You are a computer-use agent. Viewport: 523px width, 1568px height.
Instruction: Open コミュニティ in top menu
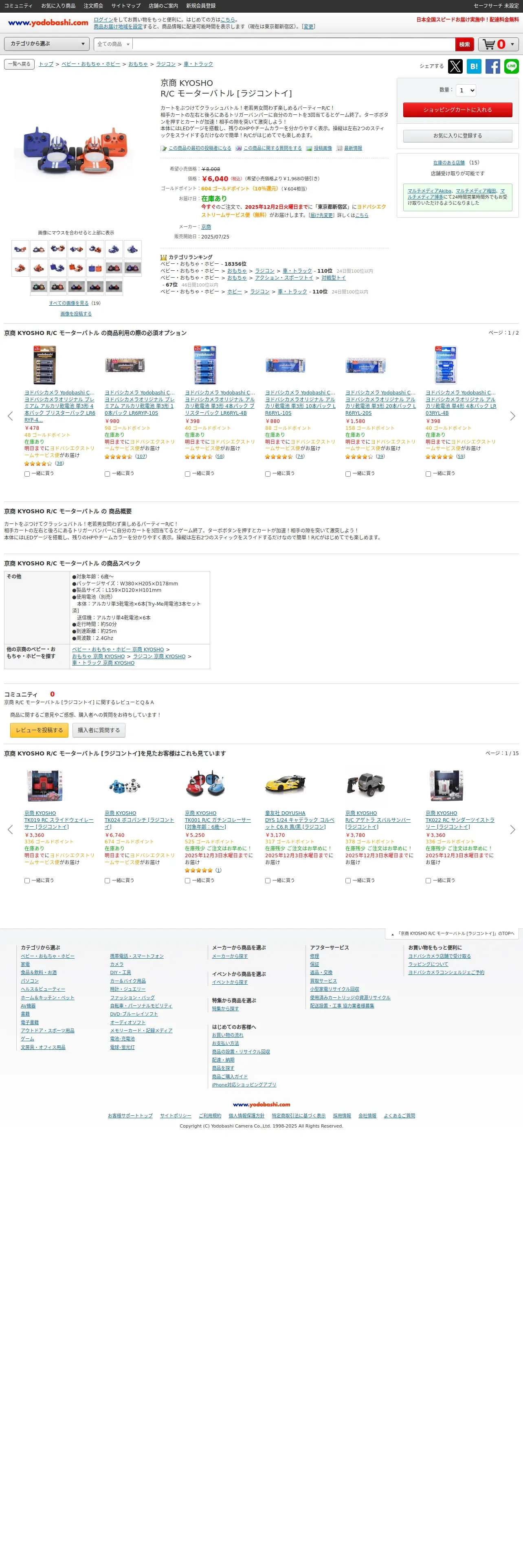[x=18, y=5]
